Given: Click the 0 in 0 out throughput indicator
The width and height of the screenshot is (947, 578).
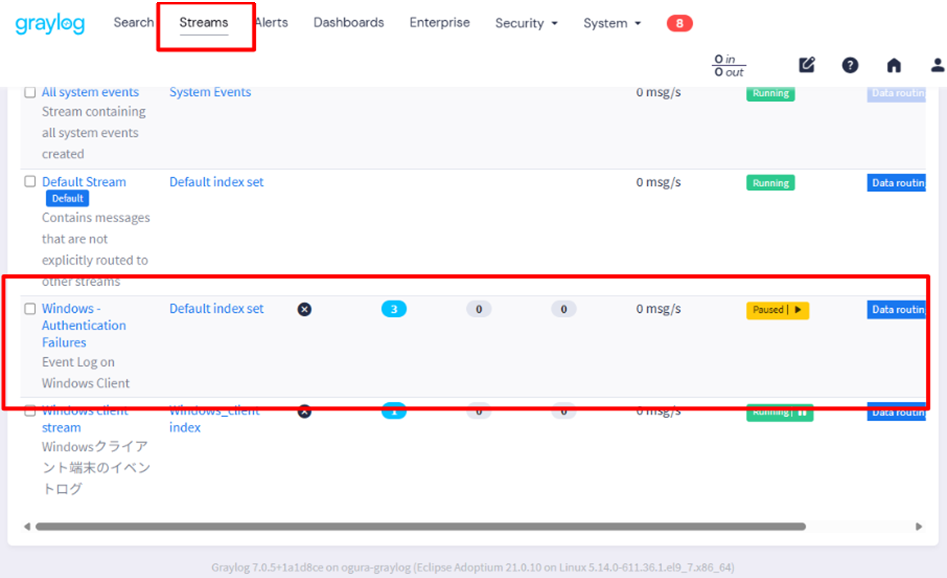Looking at the screenshot, I should [729, 65].
